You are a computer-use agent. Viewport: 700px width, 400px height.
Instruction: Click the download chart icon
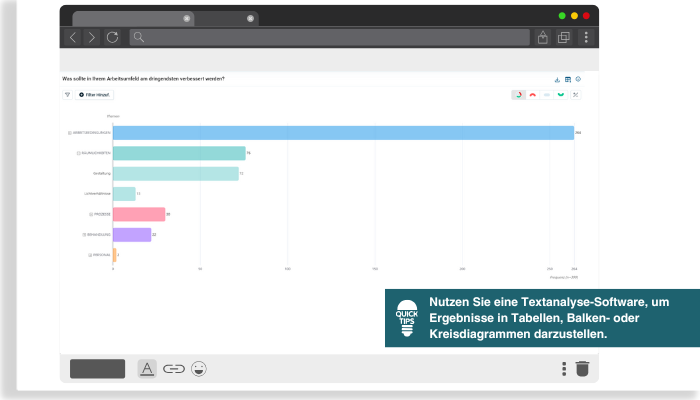[557, 79]
